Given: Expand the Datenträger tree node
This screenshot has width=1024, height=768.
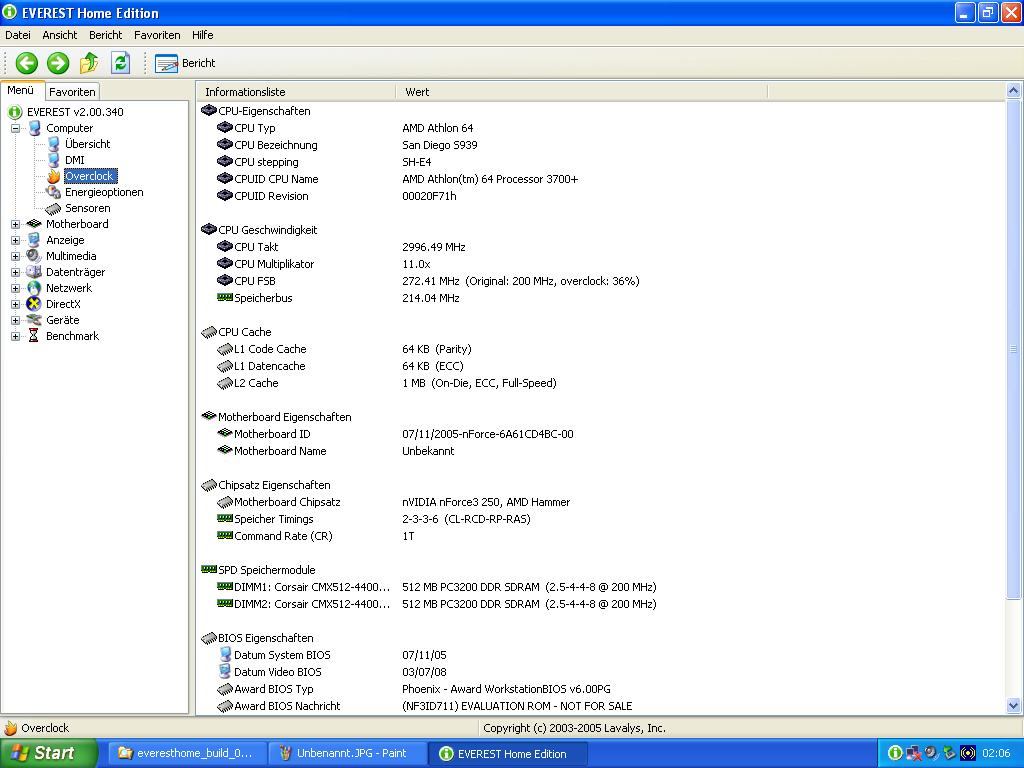Looking at the screenshot, I should (x=16, y=272).
